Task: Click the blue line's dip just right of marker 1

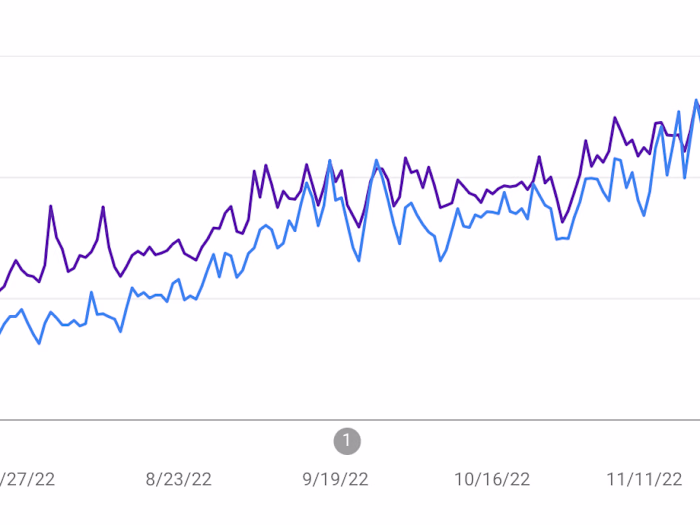Action: pos(359,260)
